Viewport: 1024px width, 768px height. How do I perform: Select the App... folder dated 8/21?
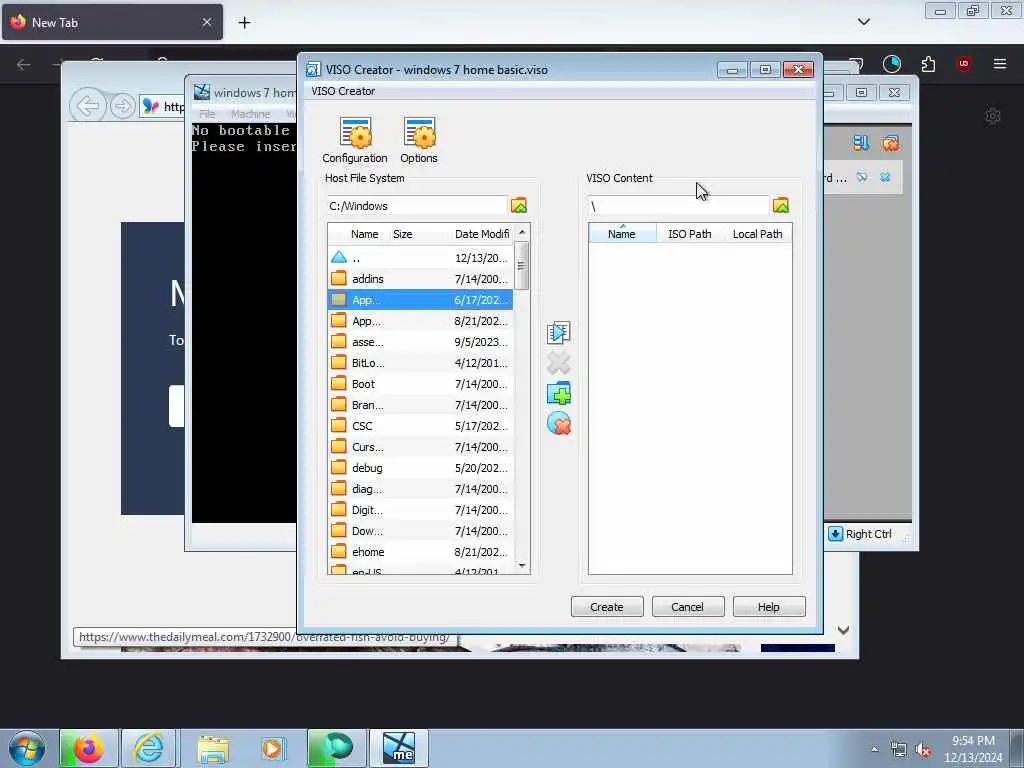coord(420,321)
